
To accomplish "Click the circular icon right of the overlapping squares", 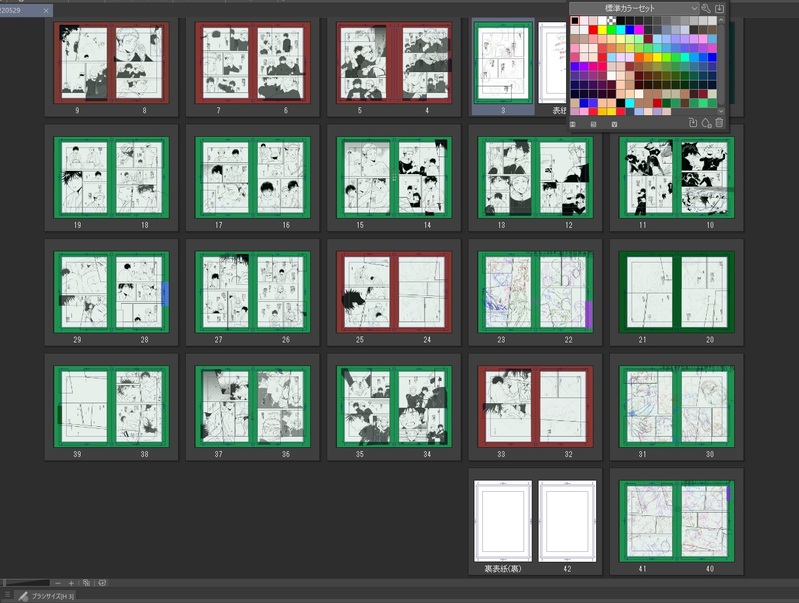I will 102,583.
